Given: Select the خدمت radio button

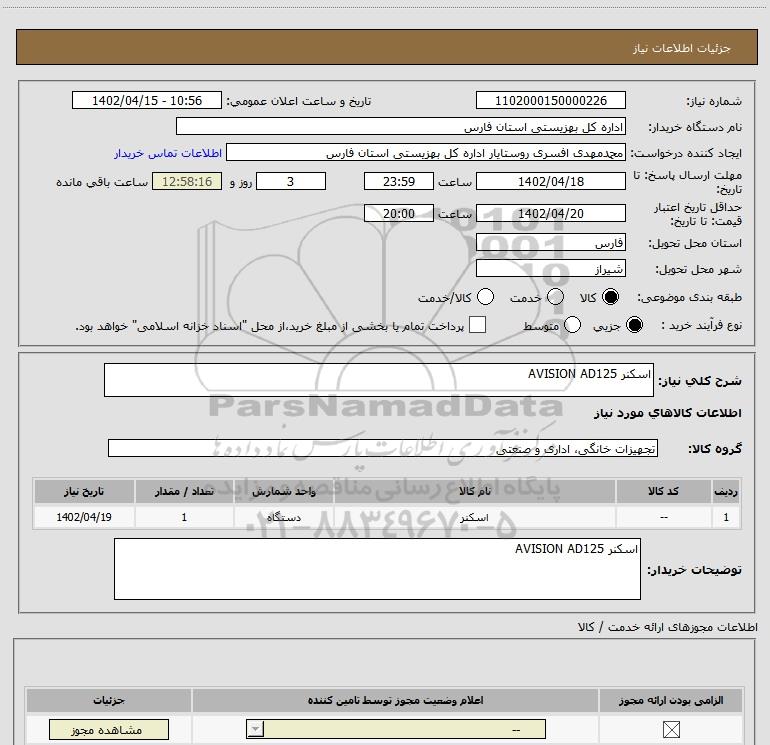Looking at the screenshot, I should [555, 297].
